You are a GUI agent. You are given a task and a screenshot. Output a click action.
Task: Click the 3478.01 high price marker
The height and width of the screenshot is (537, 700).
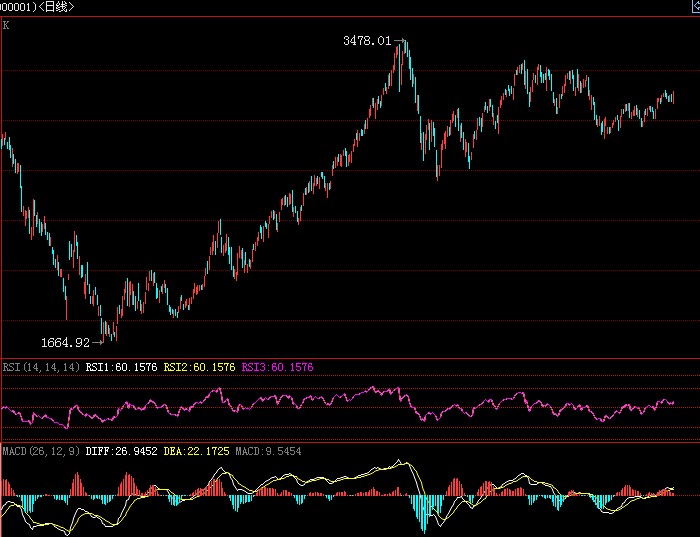click(x=367, y=41)
